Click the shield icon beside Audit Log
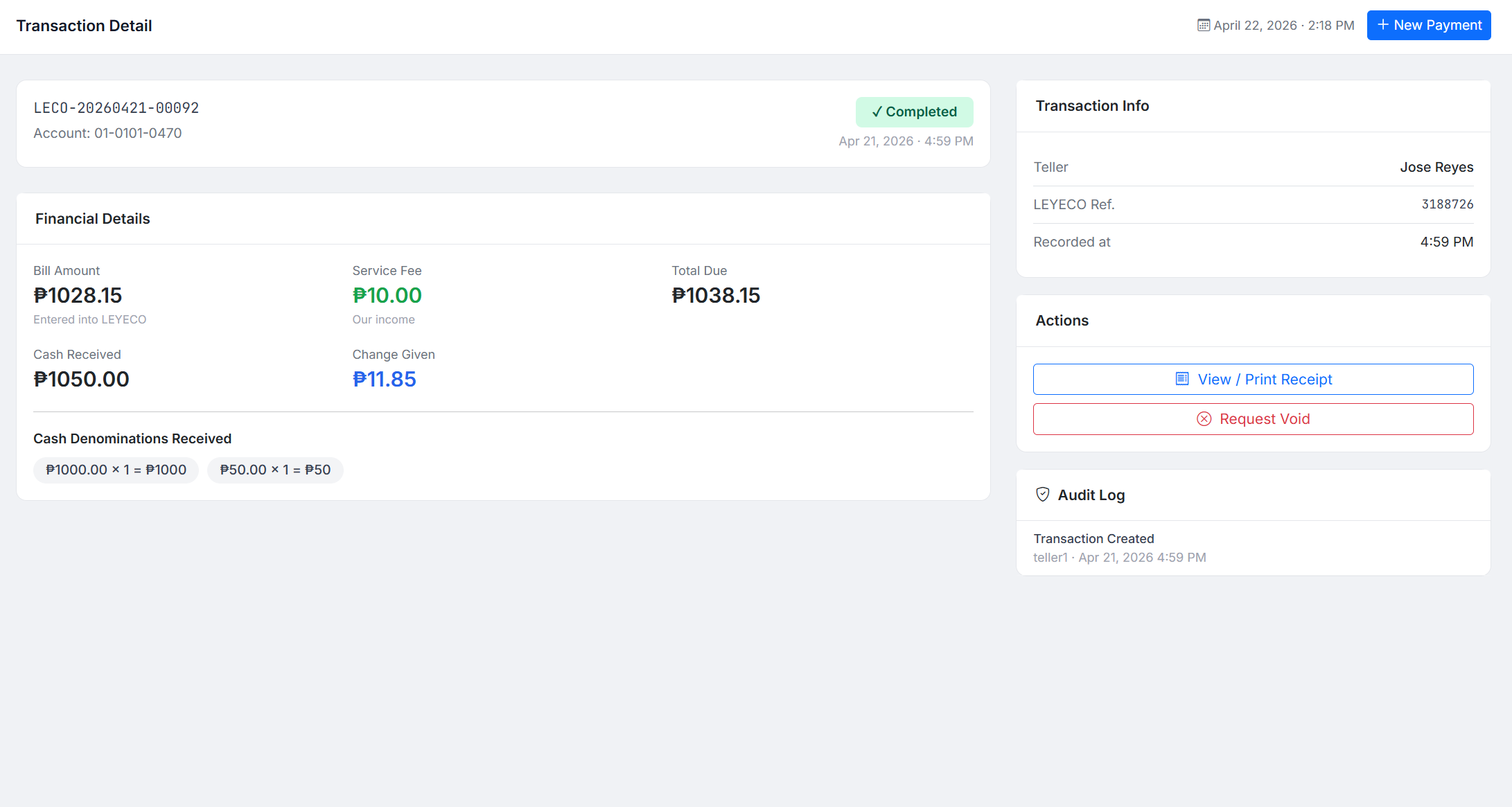The height and width of the screenshot is (807, 1512). (x=1042, y=494)
